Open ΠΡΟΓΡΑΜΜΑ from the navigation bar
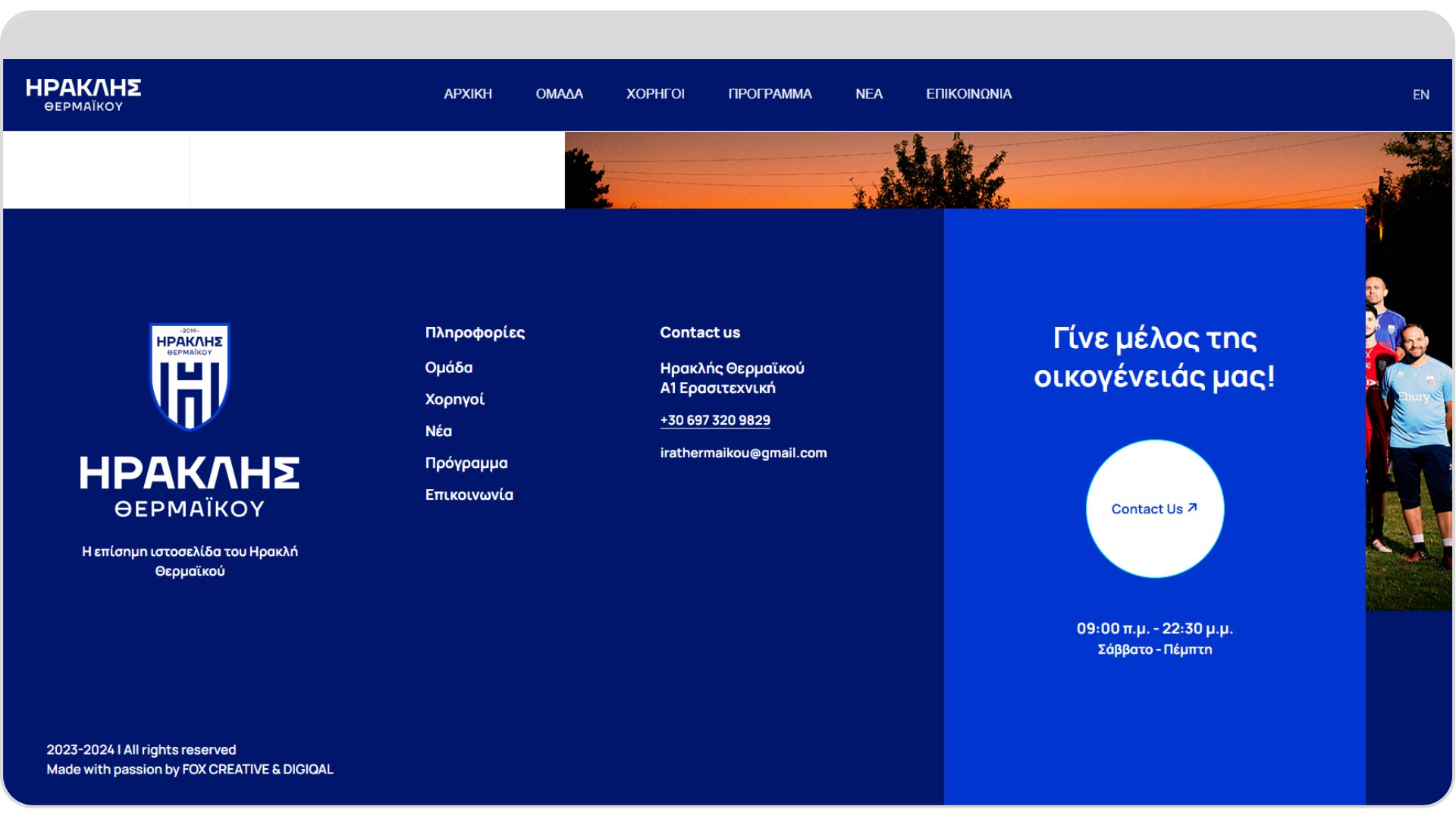The height and width of the screenshot is (819, 1456). [770, 94]
